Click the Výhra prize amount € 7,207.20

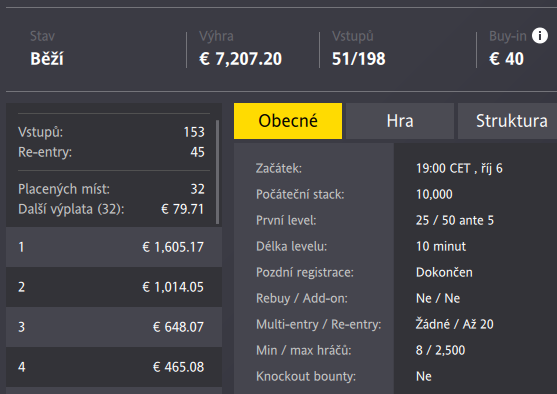pyautogui.click(x=240, y=59)
